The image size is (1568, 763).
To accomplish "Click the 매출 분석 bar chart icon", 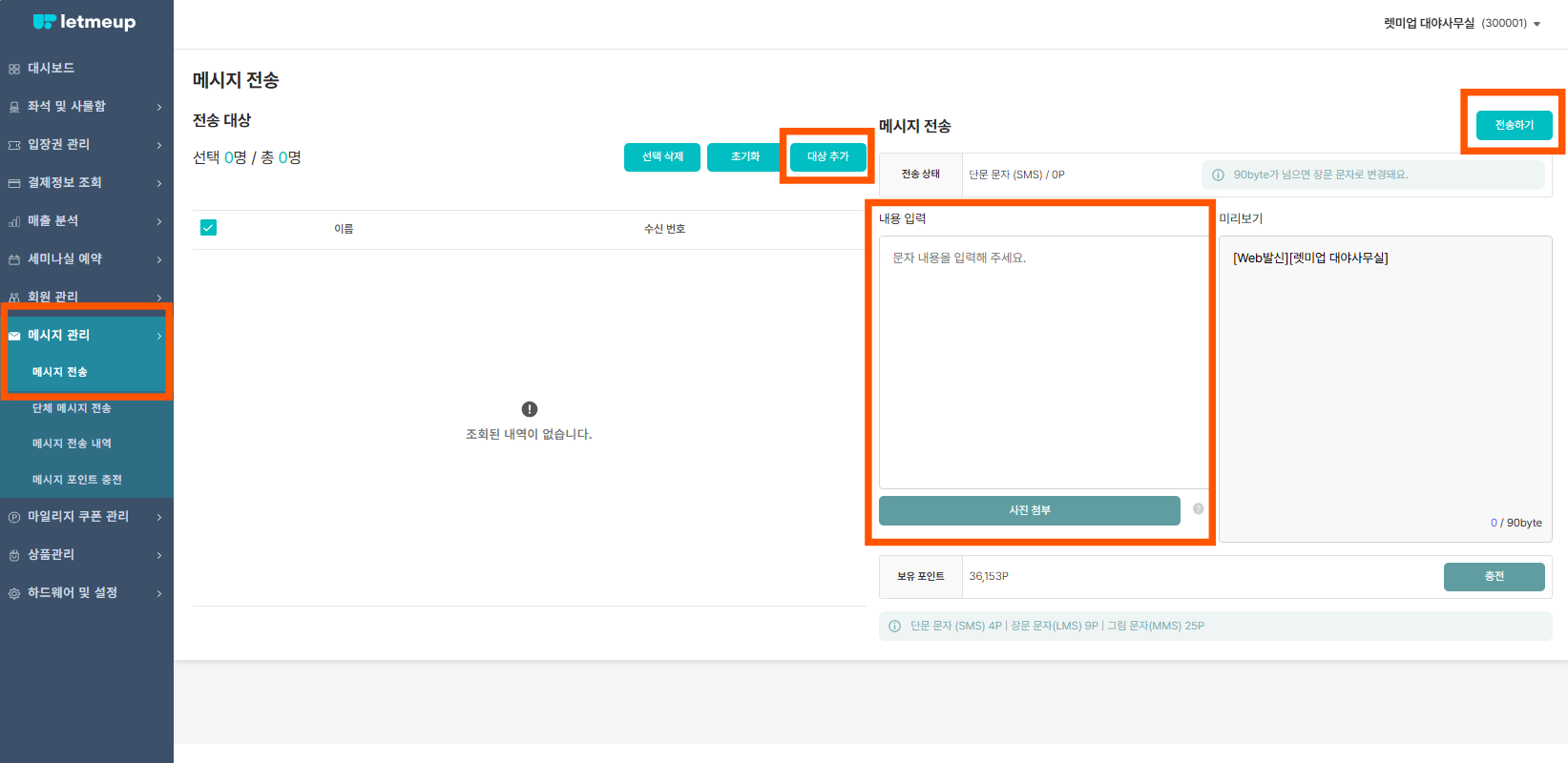I will click(x=14, y=221).
